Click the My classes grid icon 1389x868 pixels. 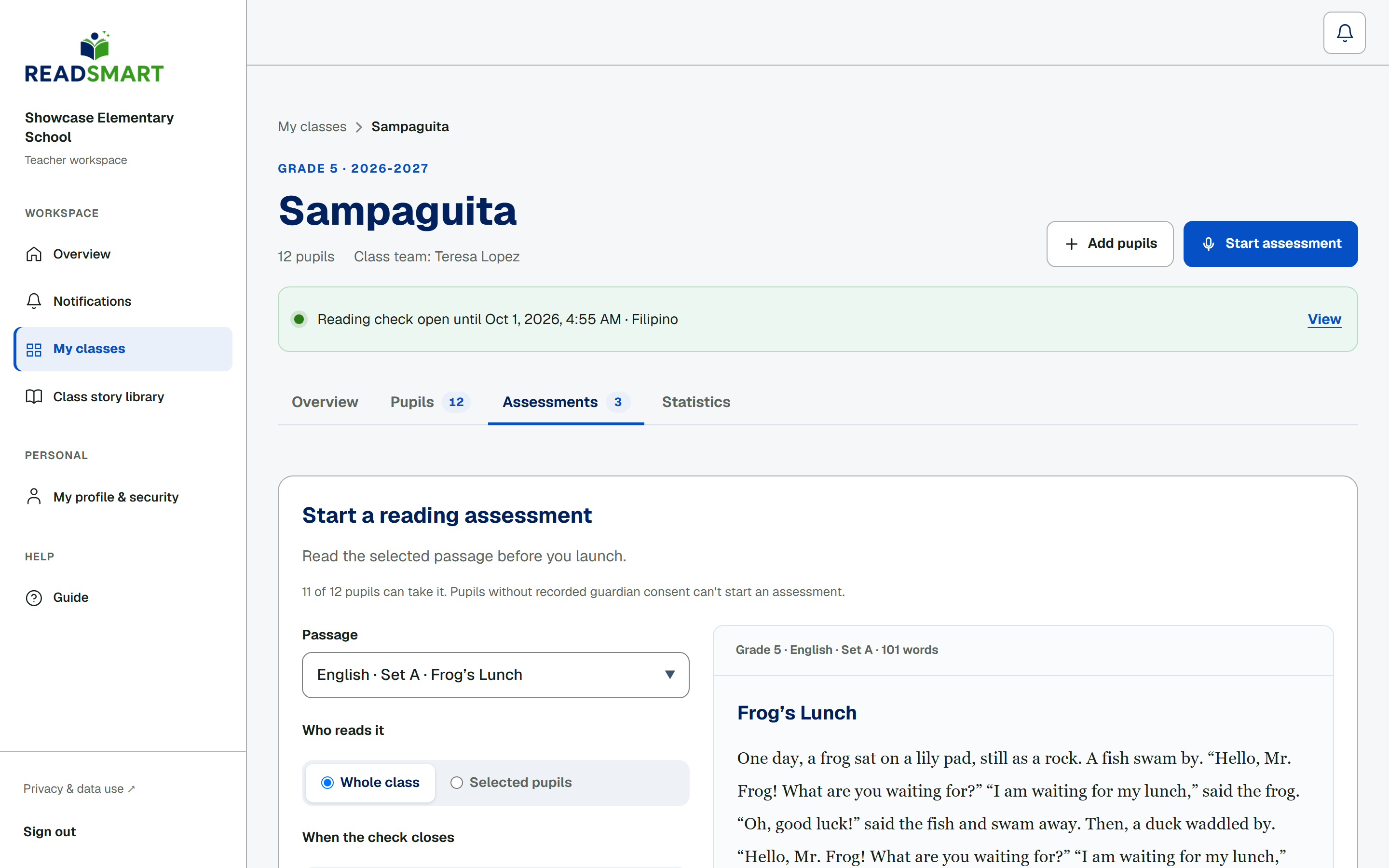(x=34, y=349)
